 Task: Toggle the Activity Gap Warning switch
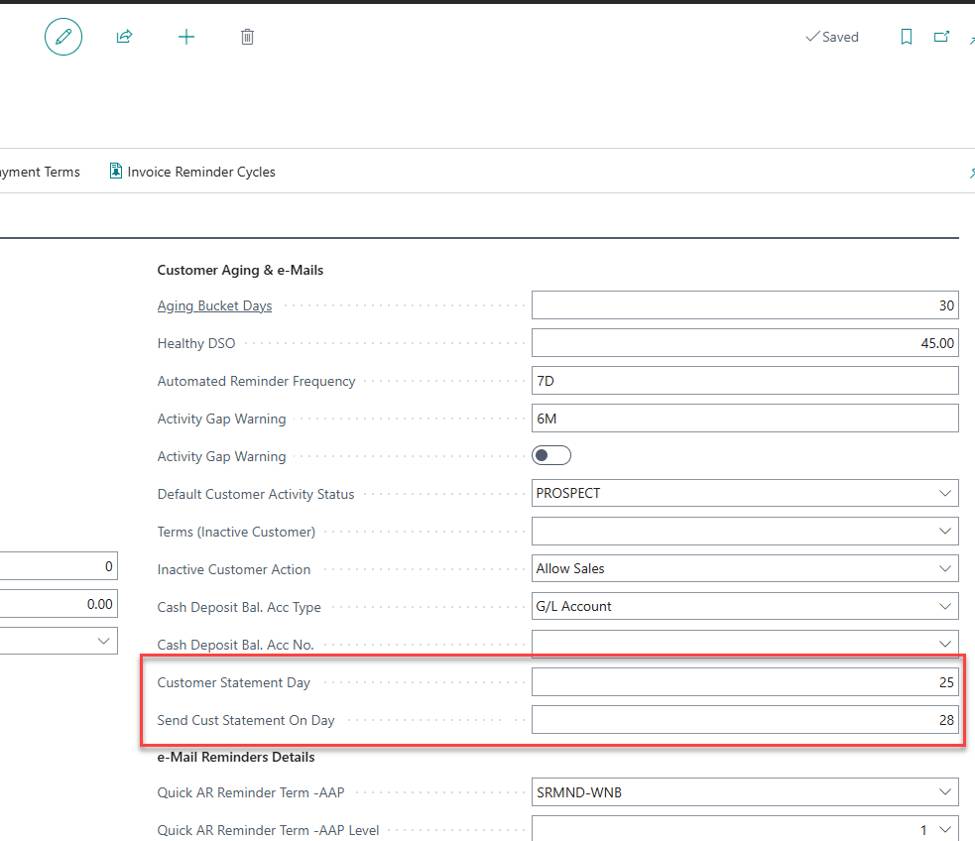pos(551,456)
